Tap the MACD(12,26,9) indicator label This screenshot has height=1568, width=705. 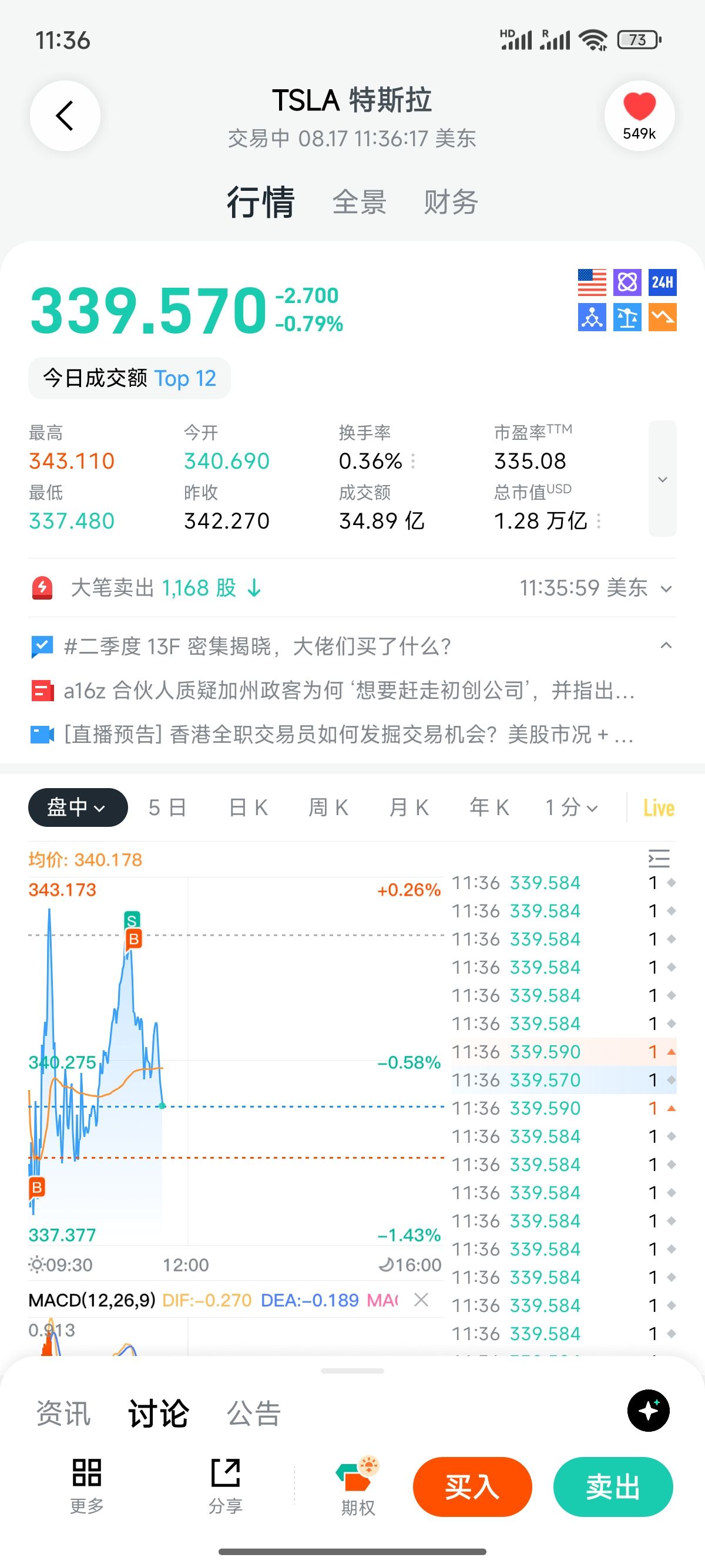pos(92,1300)
